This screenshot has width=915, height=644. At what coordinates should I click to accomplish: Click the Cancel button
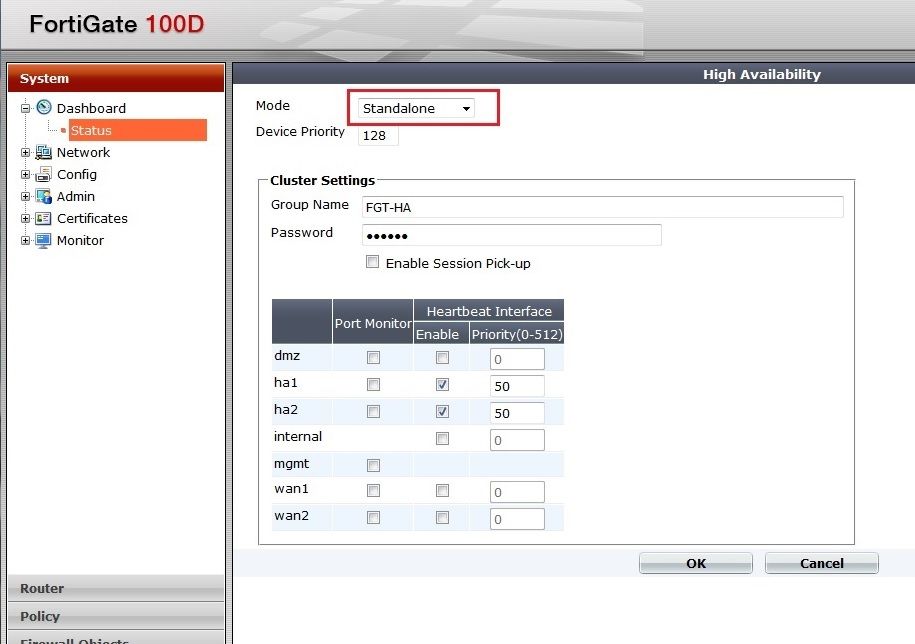822,563
